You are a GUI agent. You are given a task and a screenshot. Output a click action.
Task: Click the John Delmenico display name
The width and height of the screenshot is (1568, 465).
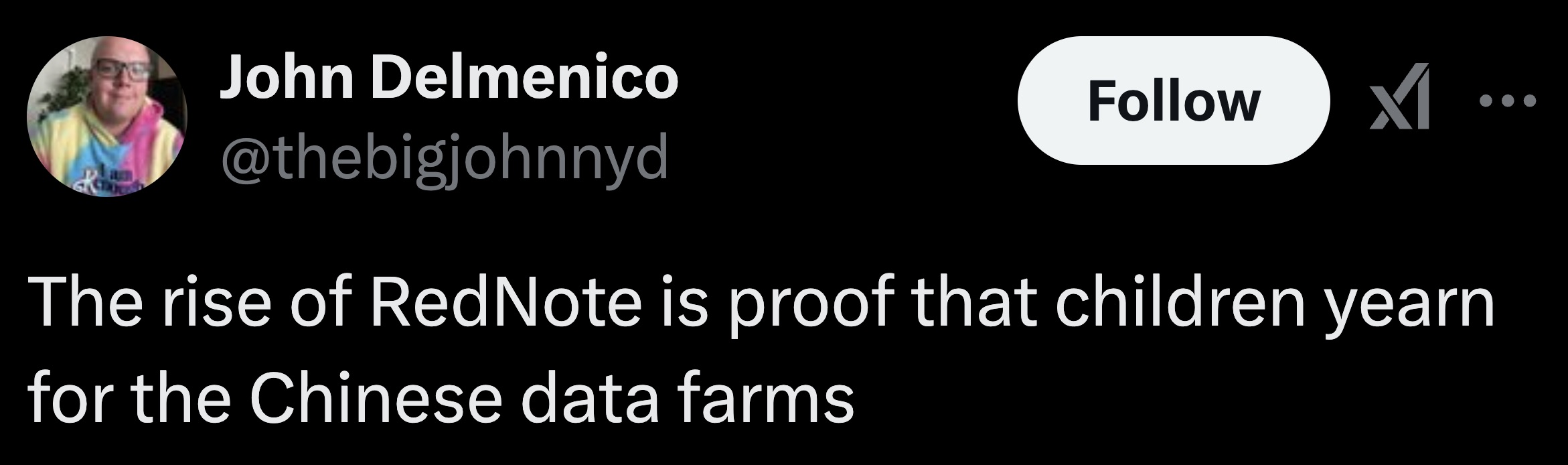(449, 77)
